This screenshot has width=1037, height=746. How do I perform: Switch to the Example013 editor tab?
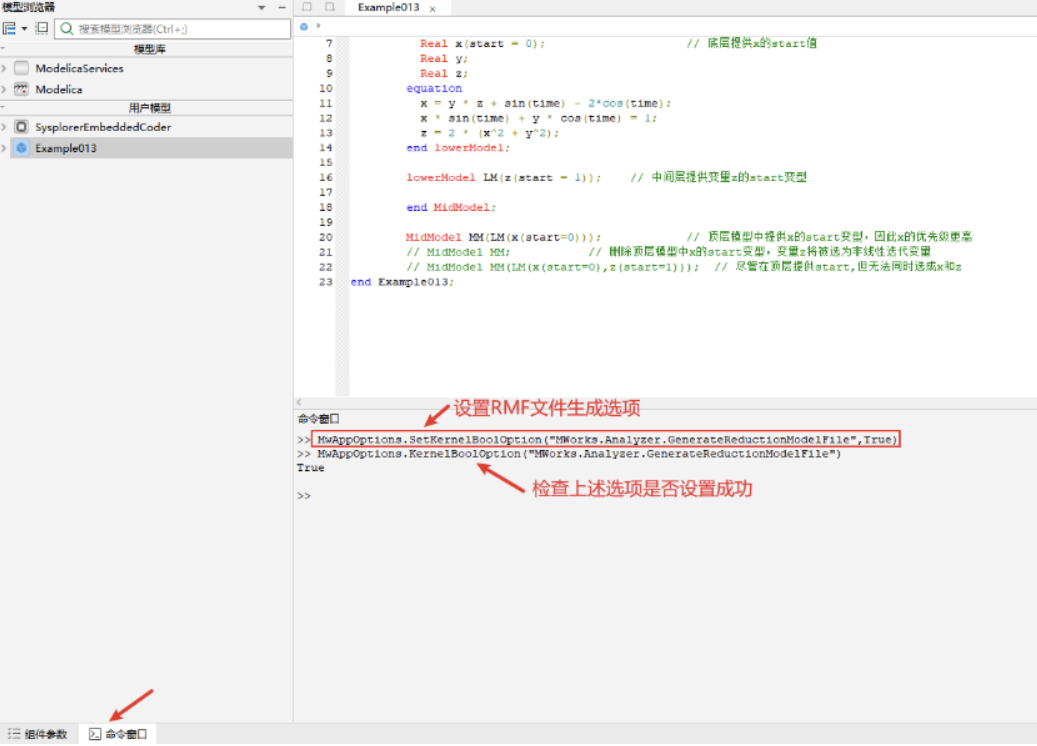(388, 7)
